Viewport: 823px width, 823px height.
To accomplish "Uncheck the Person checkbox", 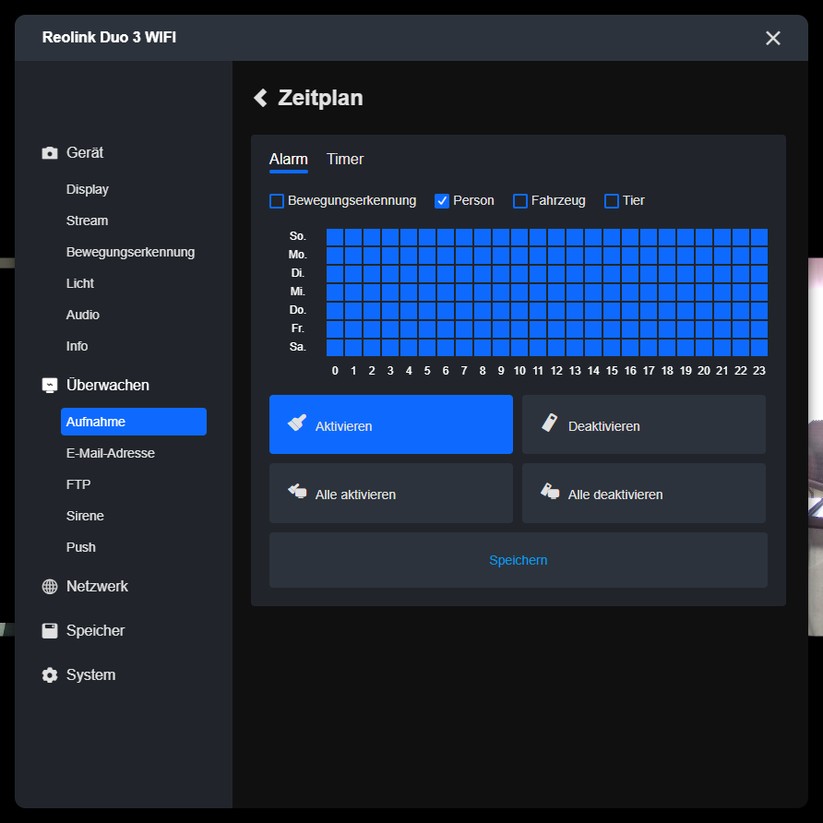I will pos(441,200).
